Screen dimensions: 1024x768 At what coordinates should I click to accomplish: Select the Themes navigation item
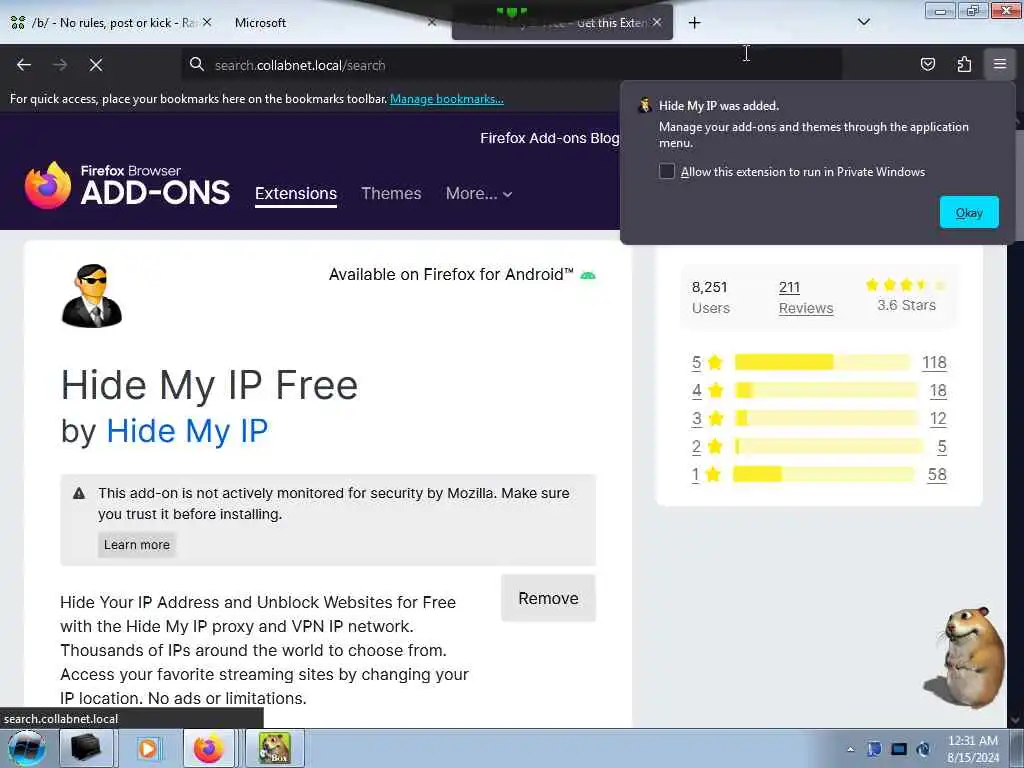point(391,193)
